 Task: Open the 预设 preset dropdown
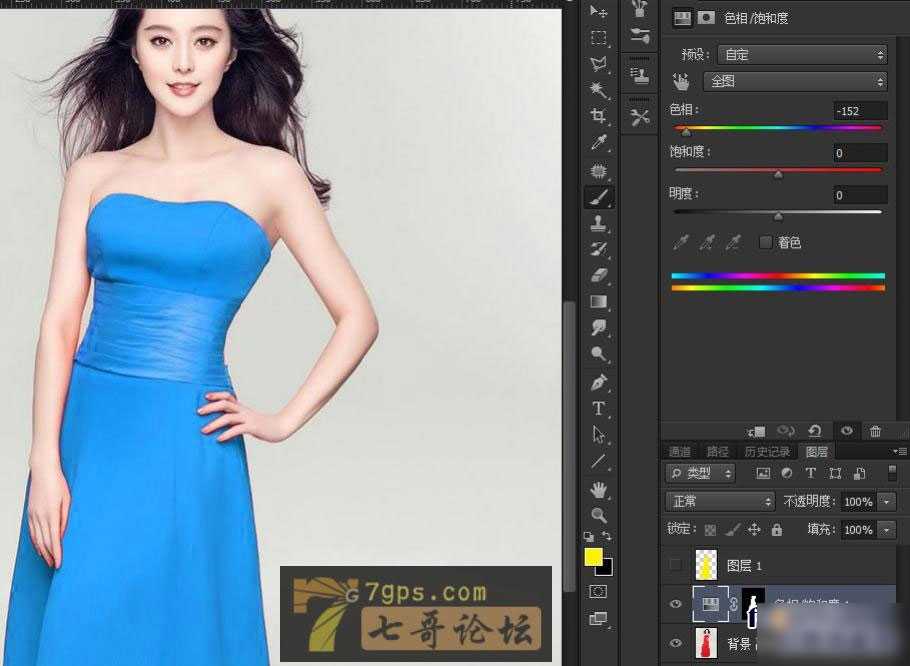802,55
